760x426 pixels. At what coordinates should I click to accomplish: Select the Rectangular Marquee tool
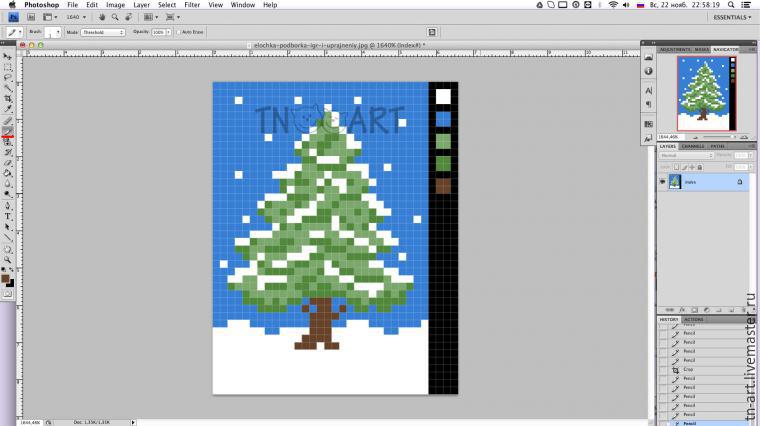7,67
